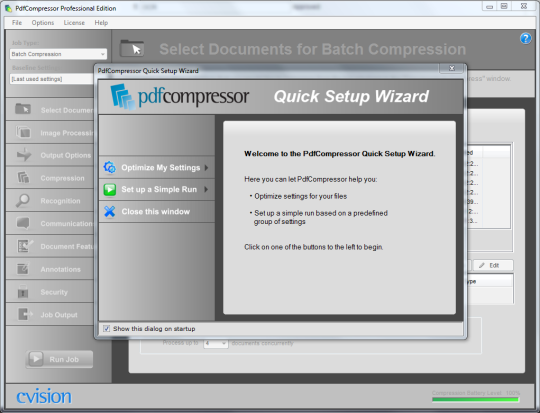Click the Recognition magnifier icon
Image resolution: width=540 pixels, height=413 pixels.
coord(23,200)
